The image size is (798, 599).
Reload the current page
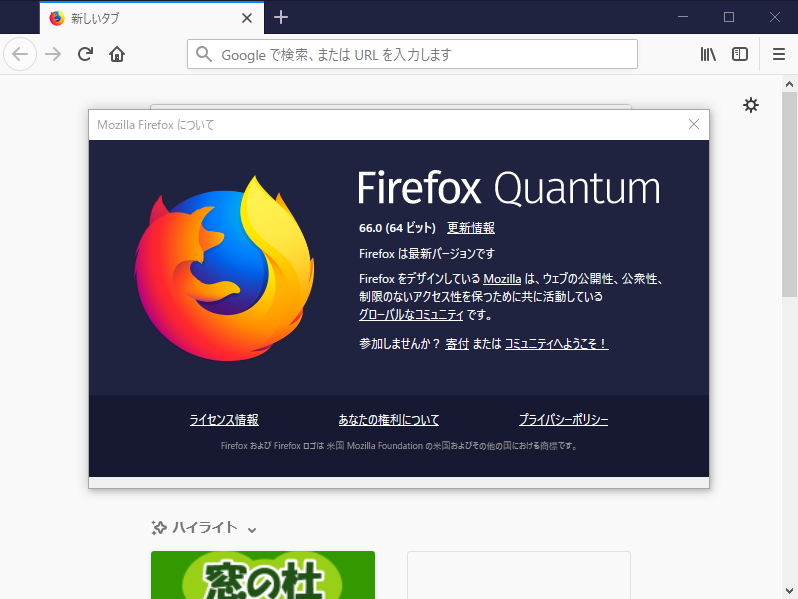pyautogui.click(x=85, y=54)
